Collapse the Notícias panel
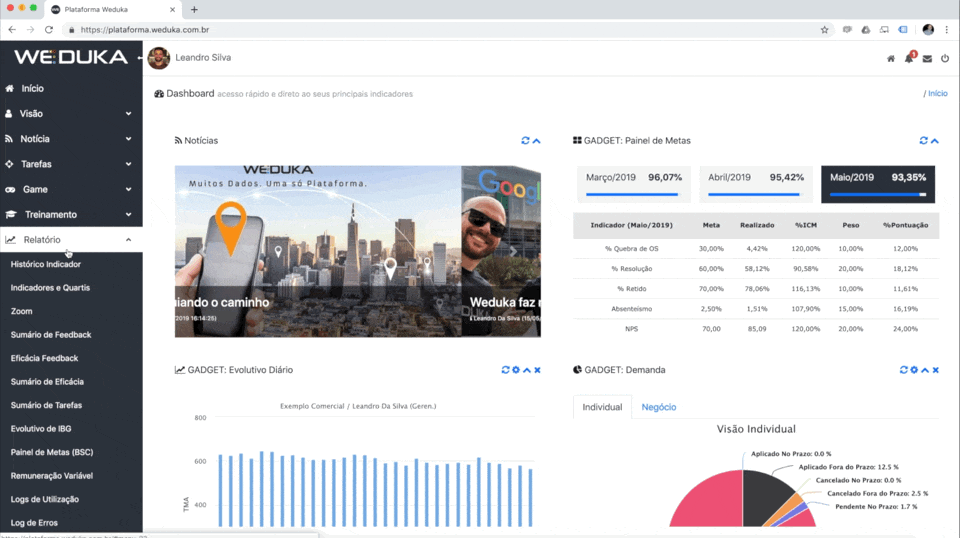Image resolution: width=960 pixels, height=538 pixels. coord(536,141)
